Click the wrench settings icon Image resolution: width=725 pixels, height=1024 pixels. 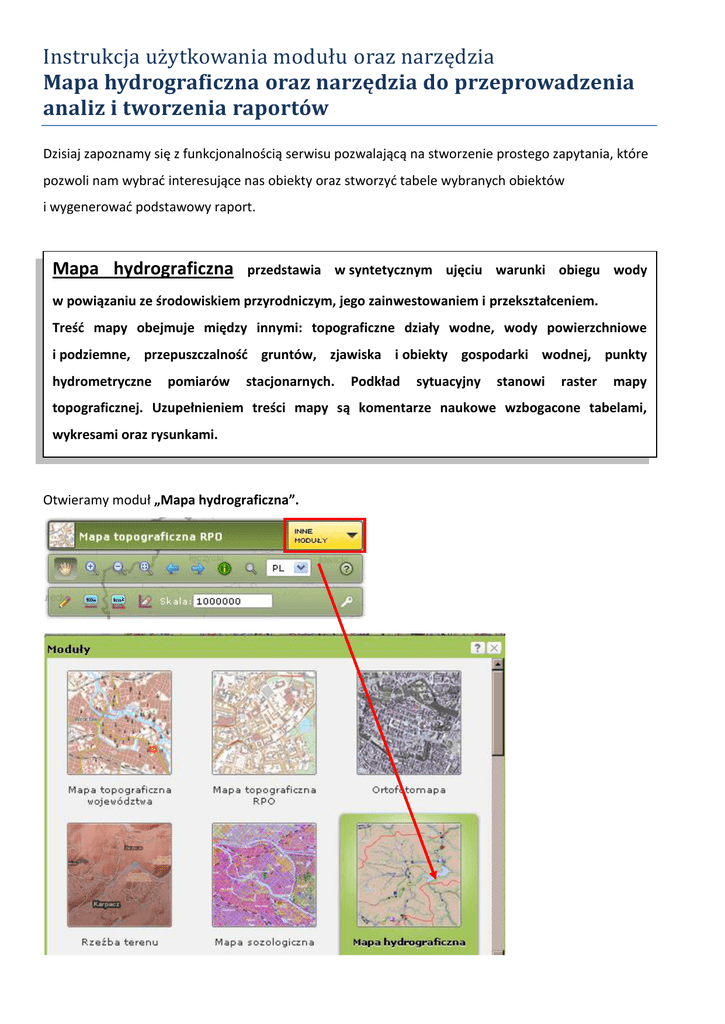(x=347, y=601)
